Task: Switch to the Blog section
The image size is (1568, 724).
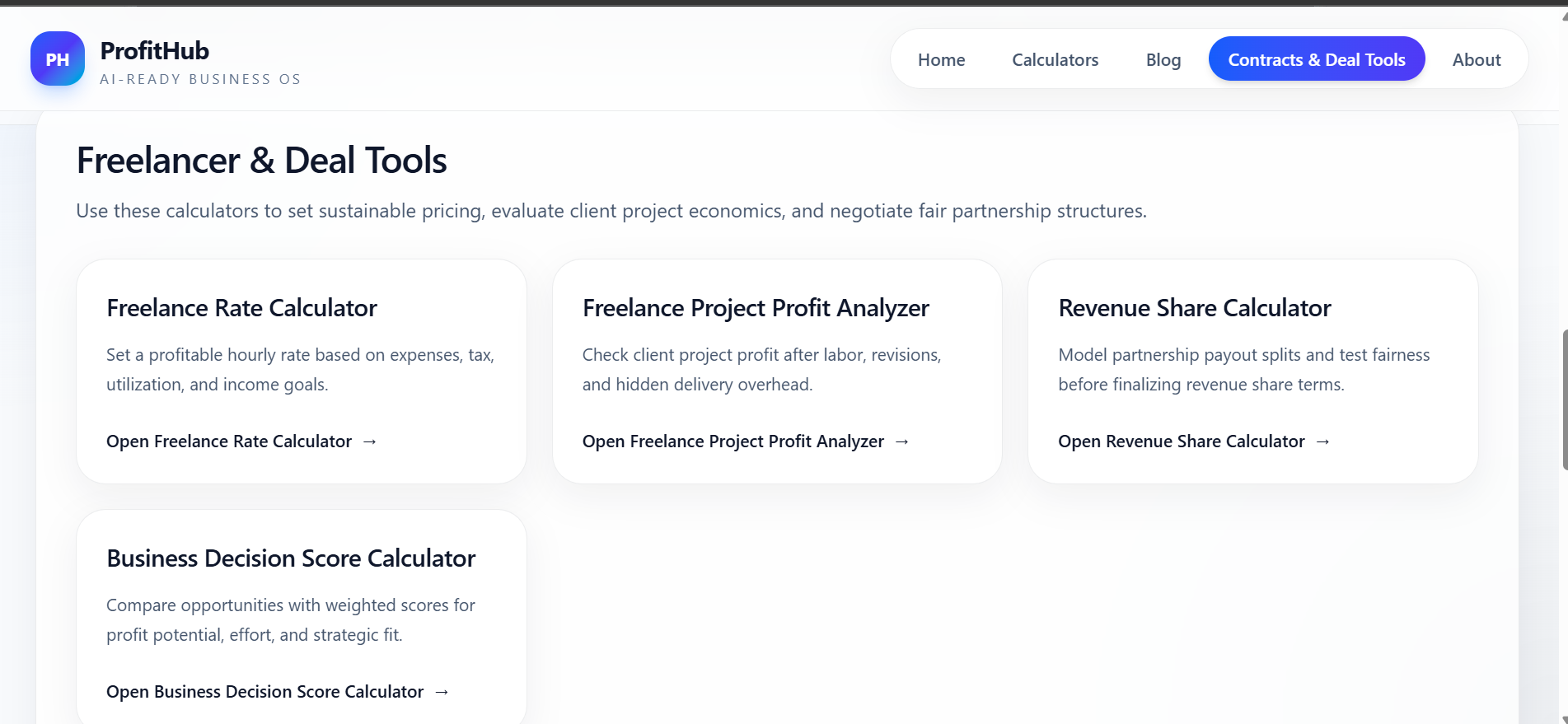Action: 1163,59
